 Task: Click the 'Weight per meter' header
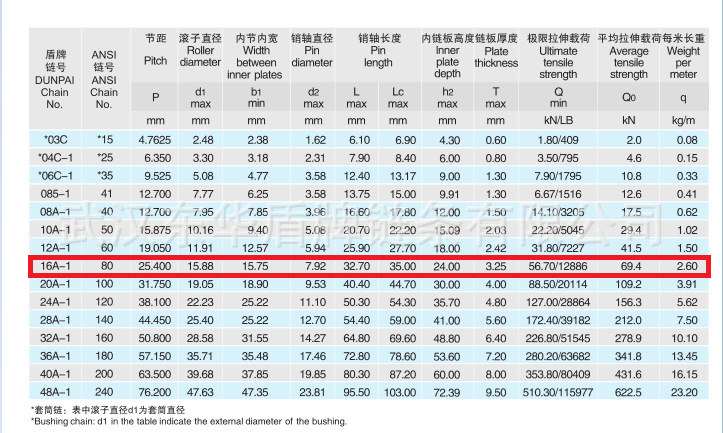click(683, 62)
